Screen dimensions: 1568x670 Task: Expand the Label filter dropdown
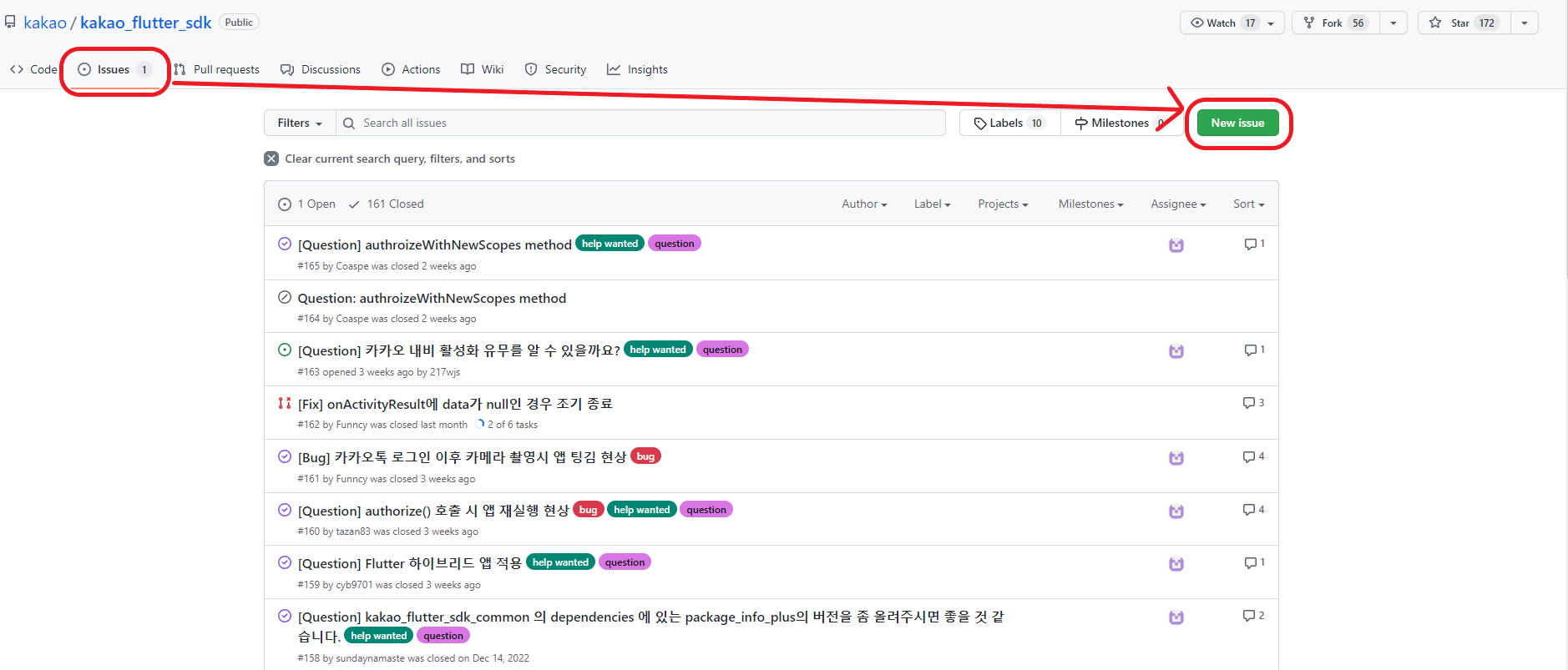point(932,204)
